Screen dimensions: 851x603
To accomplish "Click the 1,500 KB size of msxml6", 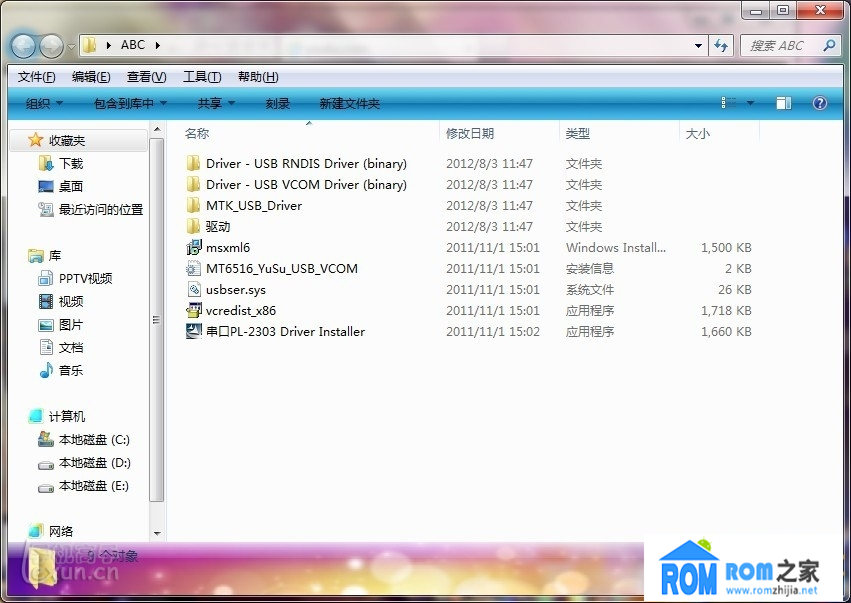I will pyautogui.click(x=726, y=247).
